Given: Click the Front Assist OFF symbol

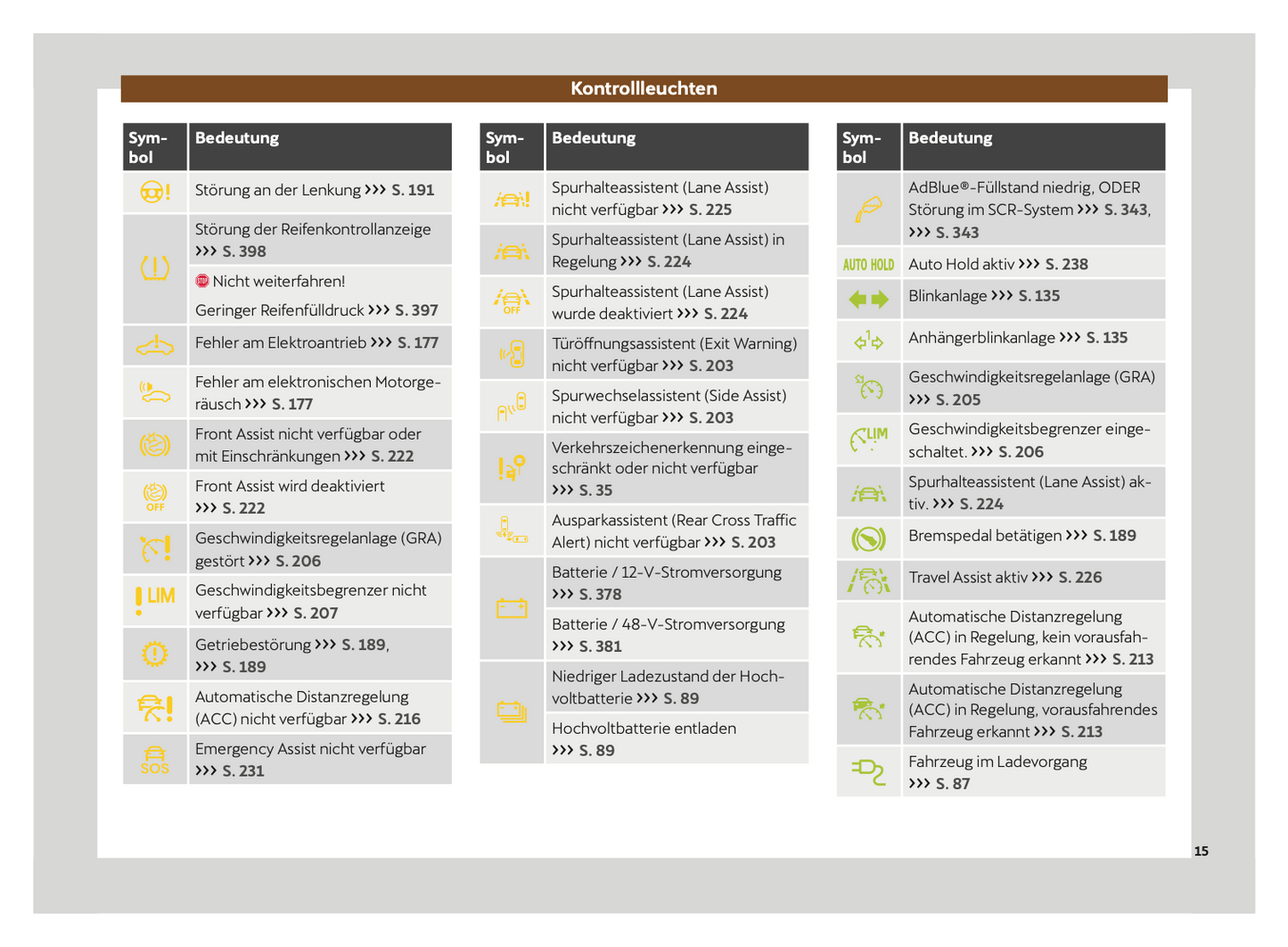Looking at the screenshot, I should pyautogui.click(x=155, y=496).
